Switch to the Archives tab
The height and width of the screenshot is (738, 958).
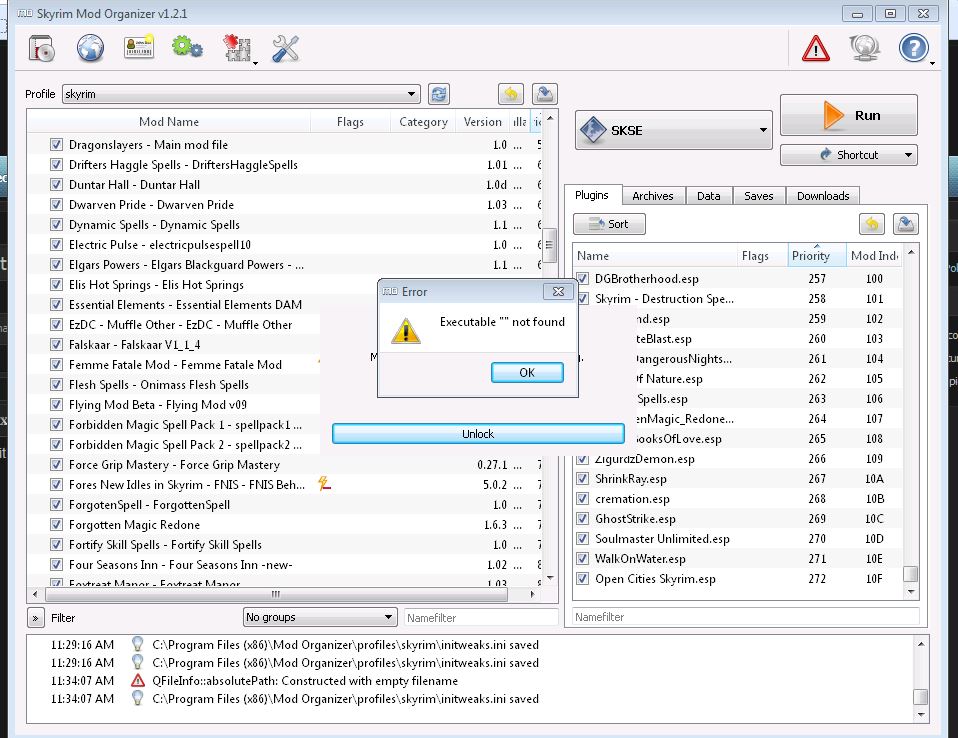653,196
